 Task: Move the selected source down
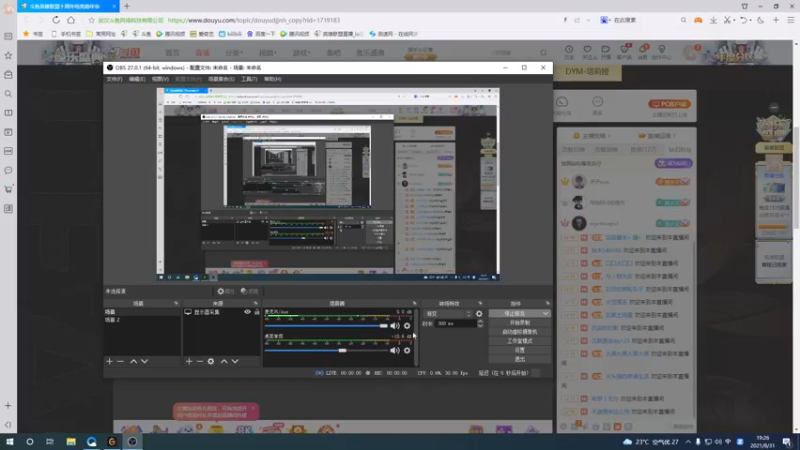(235, 361)
